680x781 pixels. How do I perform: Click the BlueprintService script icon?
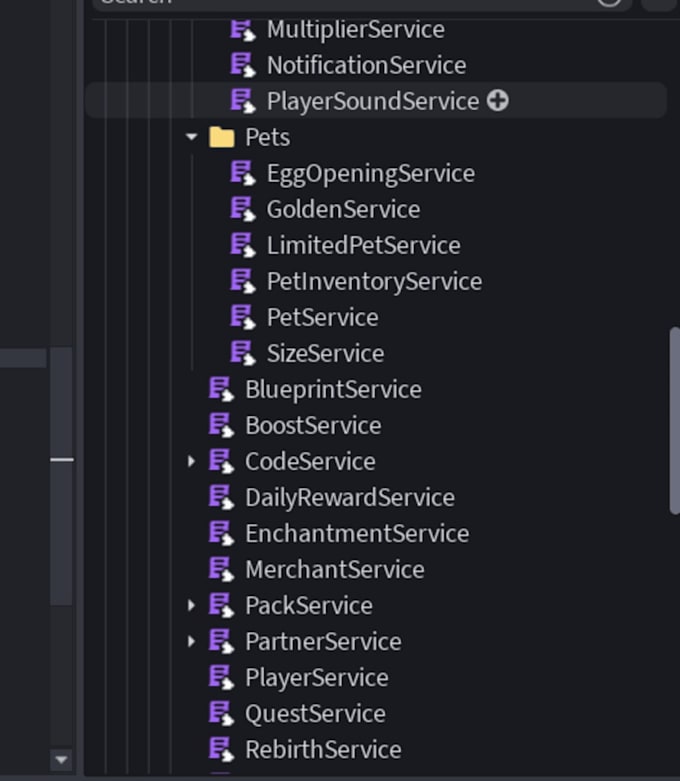click(x=221, y=390)
